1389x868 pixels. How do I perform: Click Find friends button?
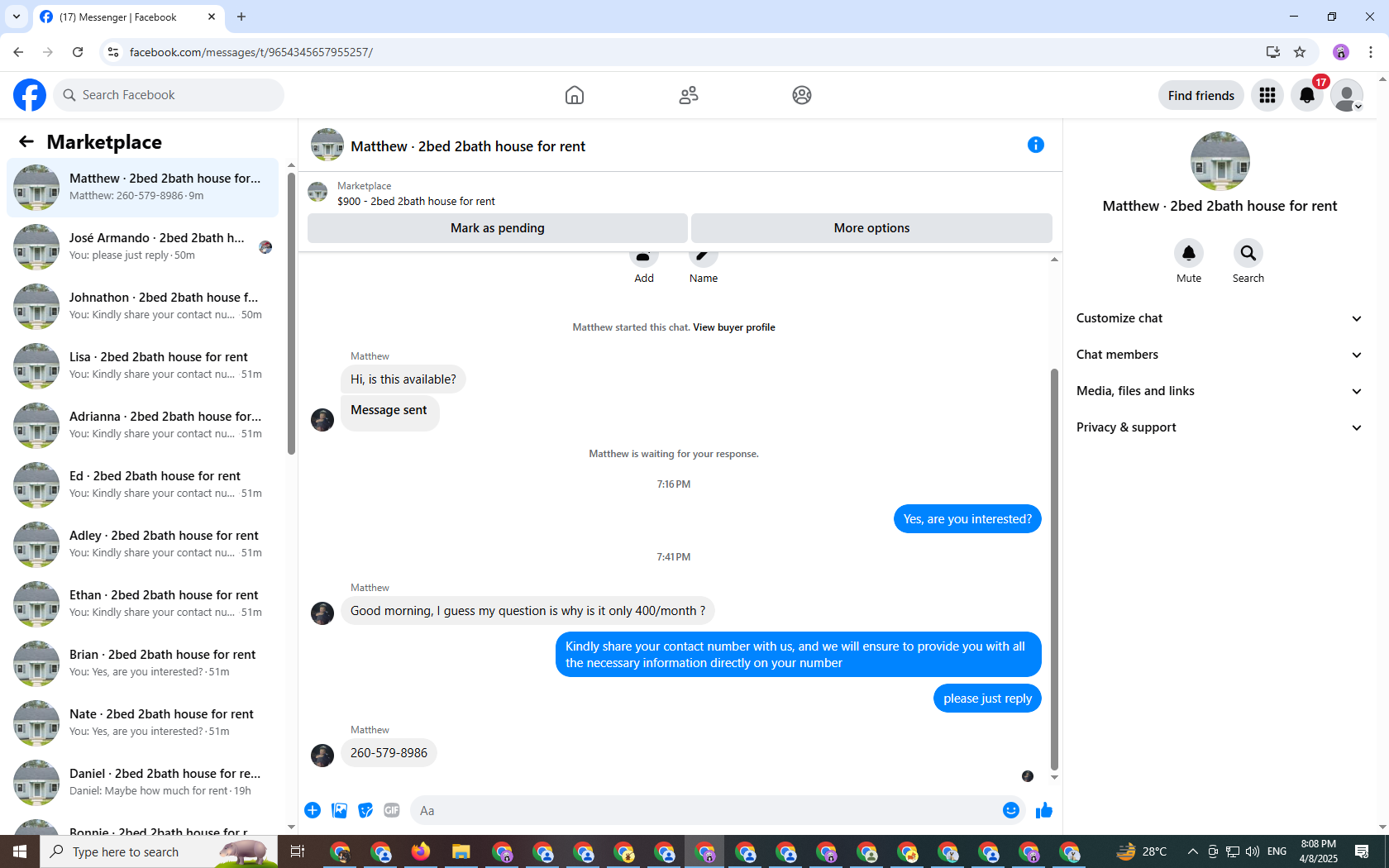1200,95
